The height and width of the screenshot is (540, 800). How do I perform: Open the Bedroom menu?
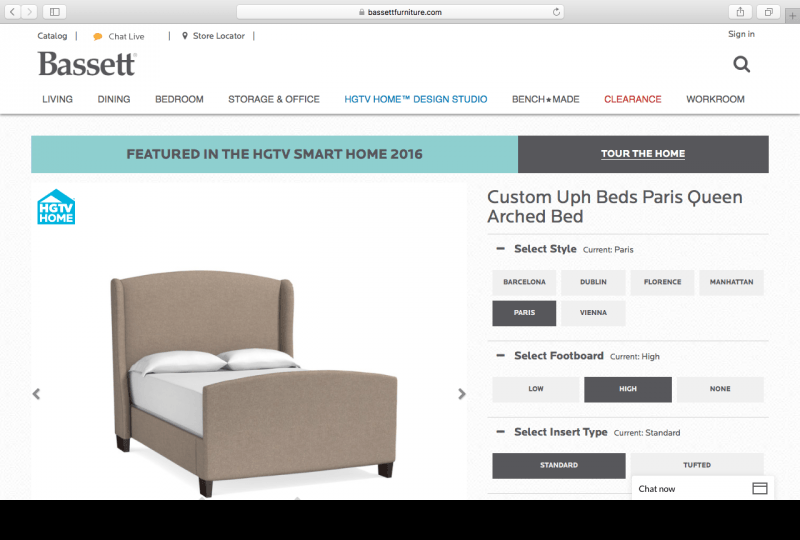pyautogui.click(x=179, y=99)
